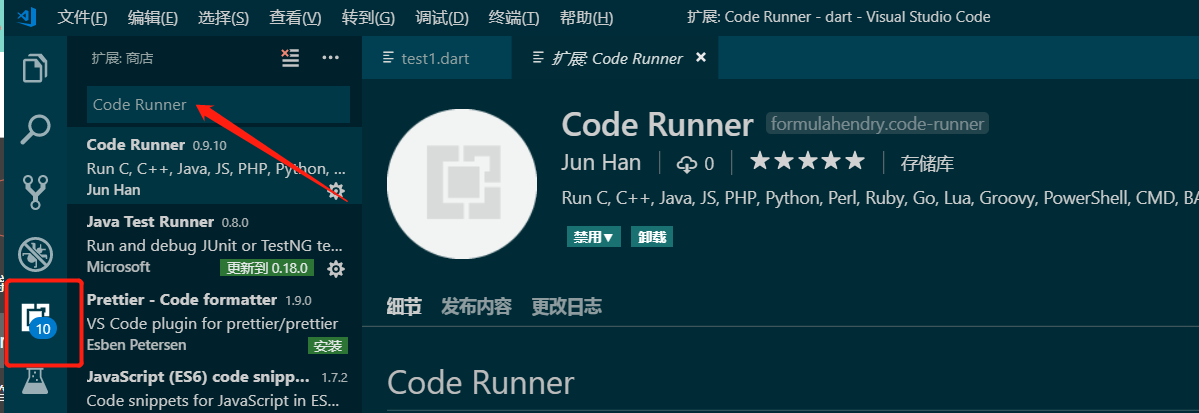Open Java Test Runner gear settings
This screenshot has height=413, width=1199.
[x=336, y=268]
